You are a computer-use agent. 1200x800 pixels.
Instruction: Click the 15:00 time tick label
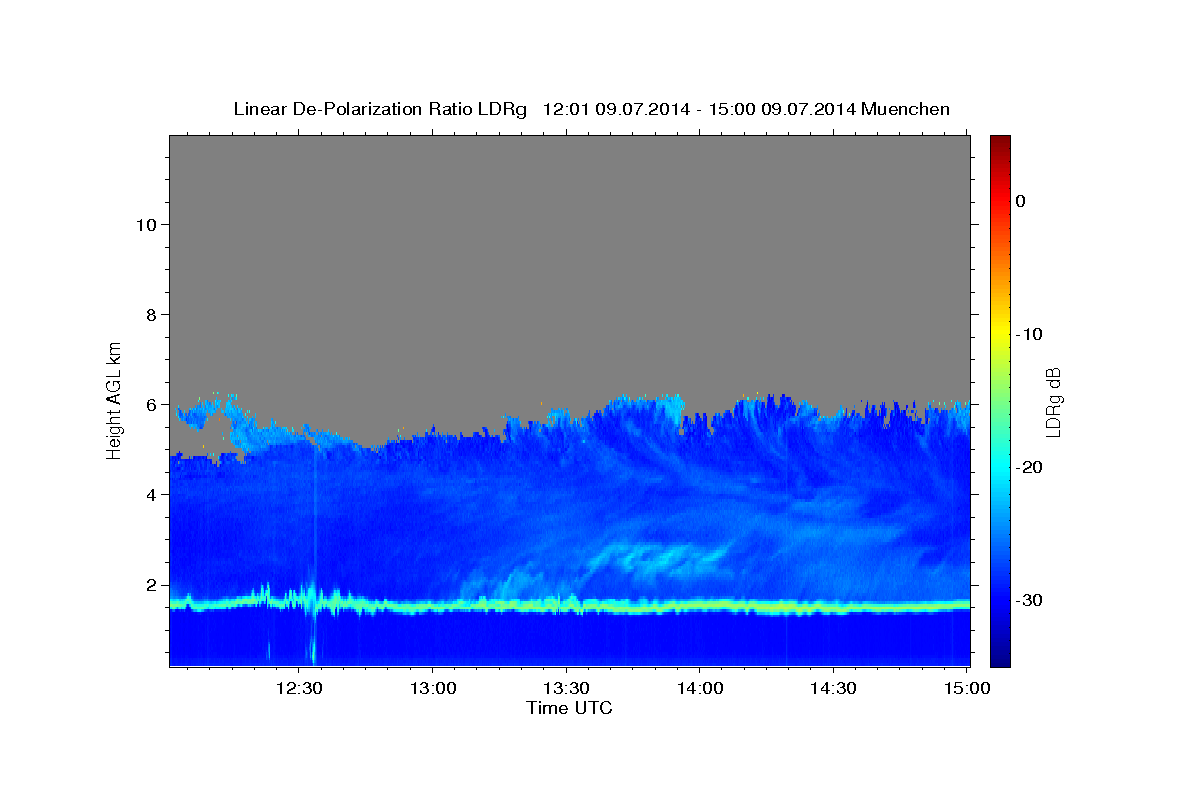pyautogui.click(x=966, y=688)
